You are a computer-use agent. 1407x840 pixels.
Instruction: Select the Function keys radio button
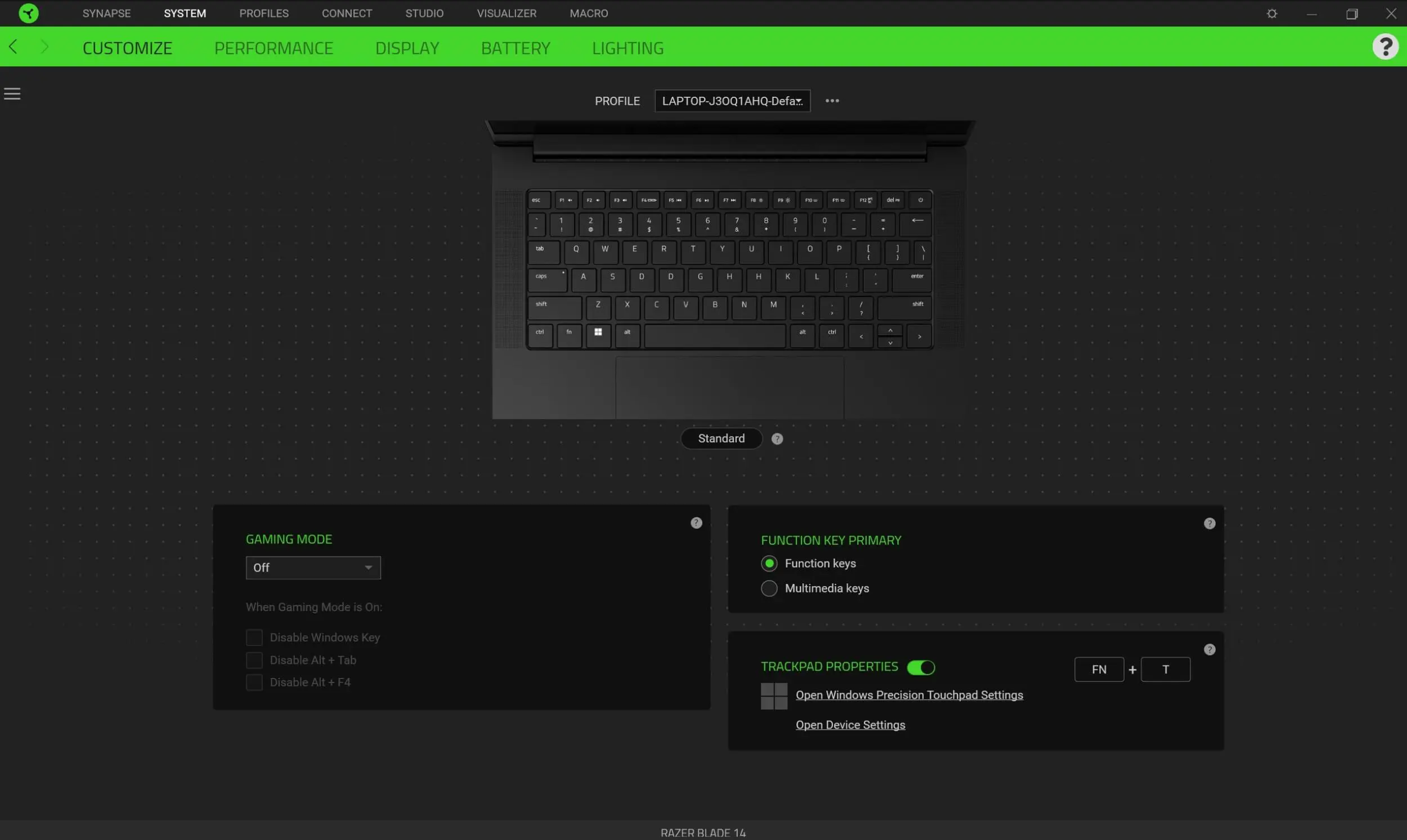point(768,563)
